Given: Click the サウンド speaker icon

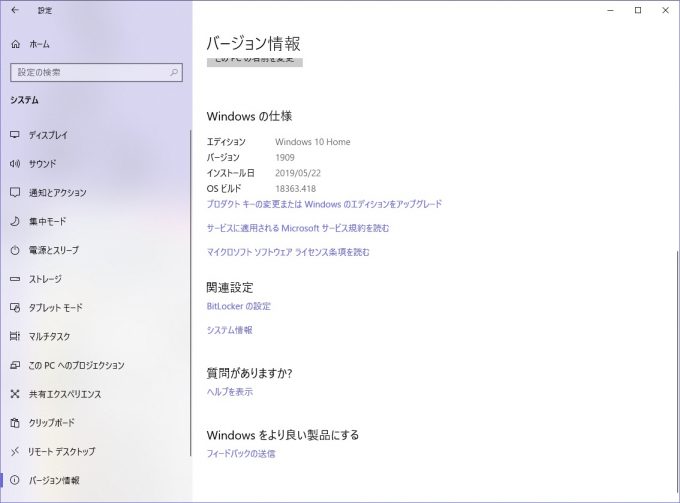Looking at the screenshot, I should tap(15, 163).
